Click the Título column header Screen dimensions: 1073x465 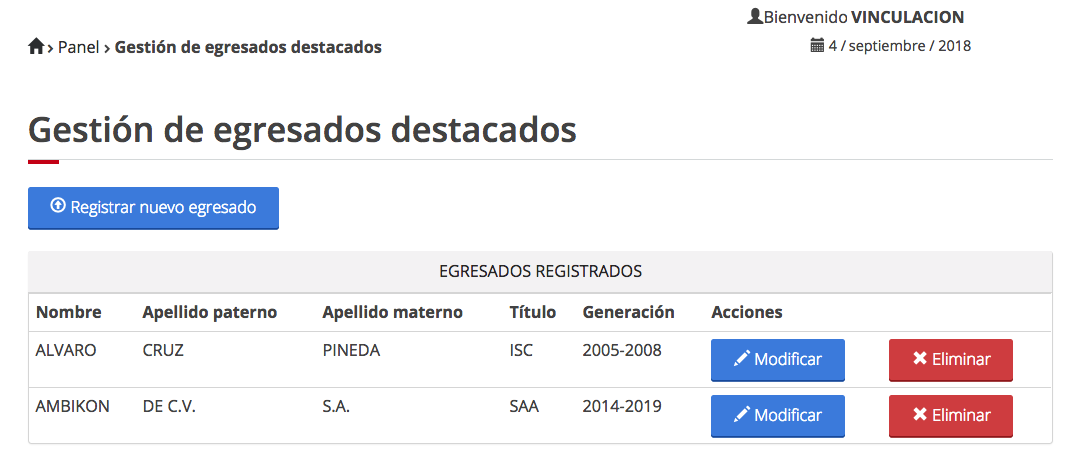pos(532,312)
